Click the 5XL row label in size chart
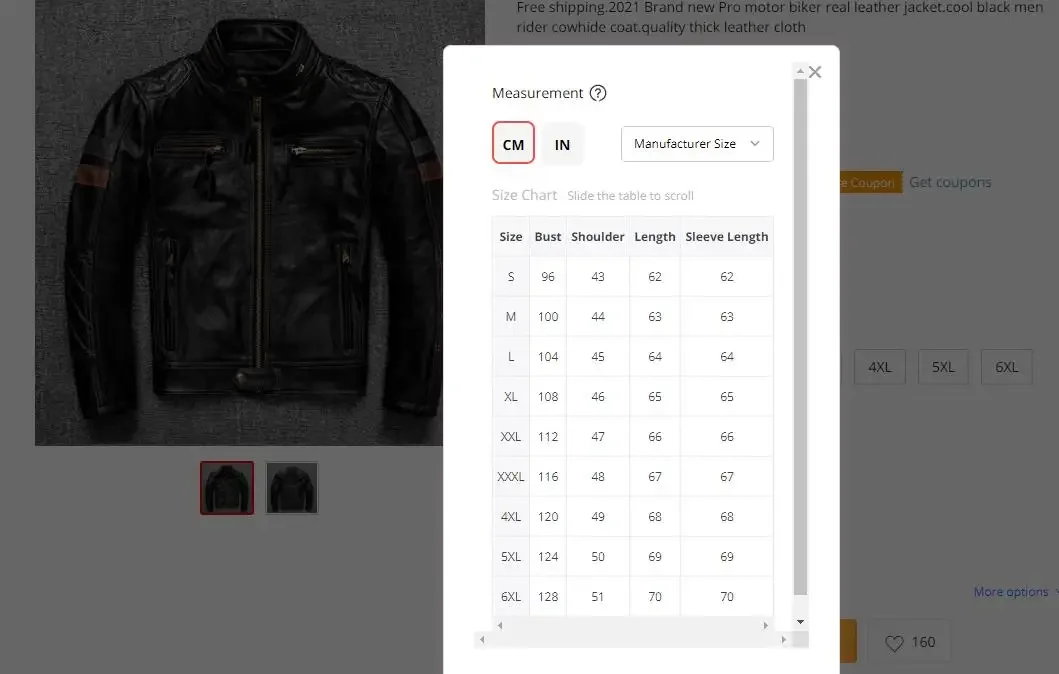The width and height of the screenshot is (1059, 674). [511, 556]
